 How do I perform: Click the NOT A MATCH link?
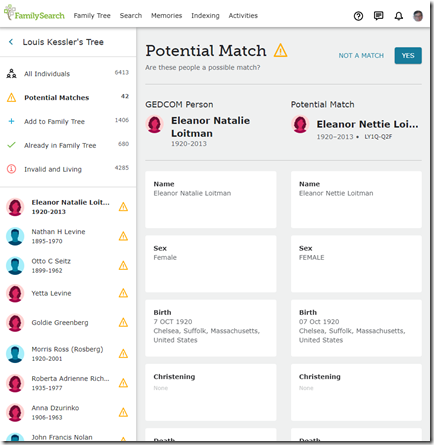click(x=361, y=56)
